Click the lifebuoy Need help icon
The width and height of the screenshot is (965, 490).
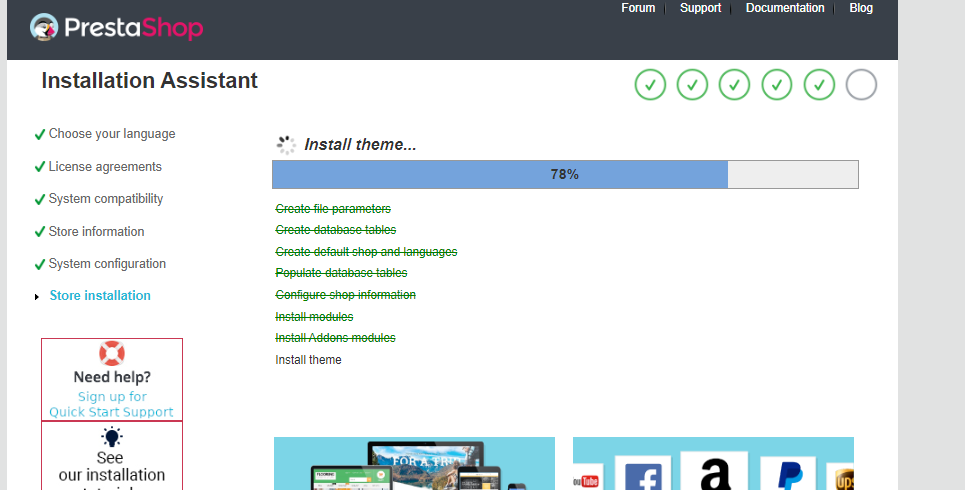112,353
